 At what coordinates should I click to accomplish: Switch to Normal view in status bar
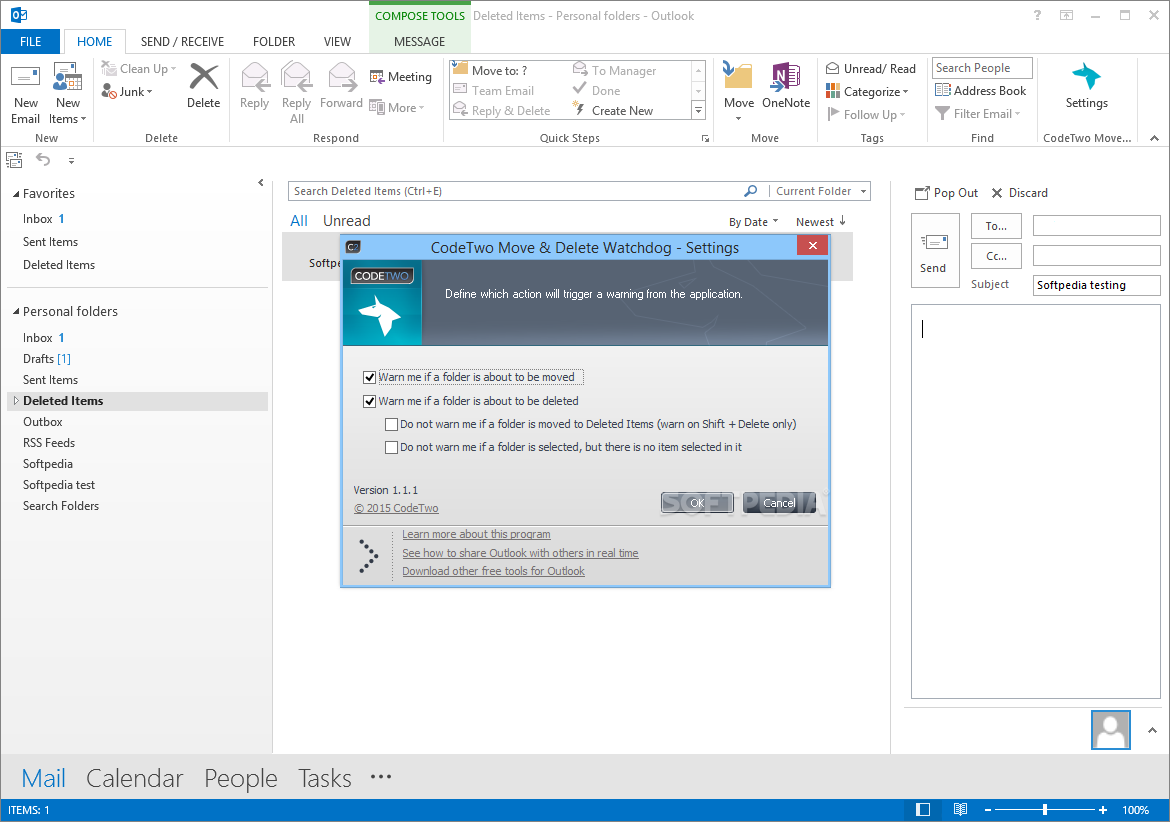(923, 810)
